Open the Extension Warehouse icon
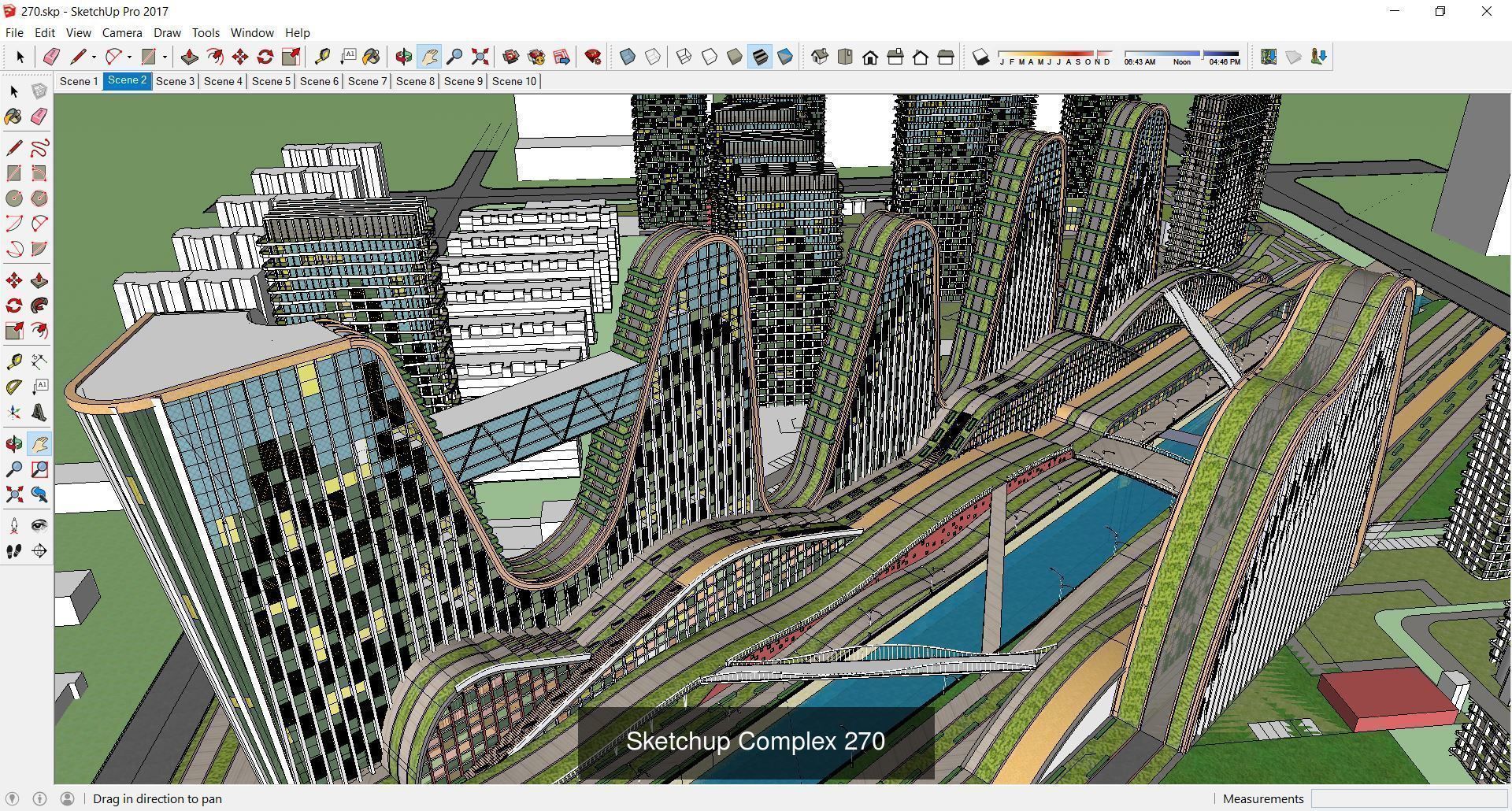The image size is (1512, 811). click(536, 57)
